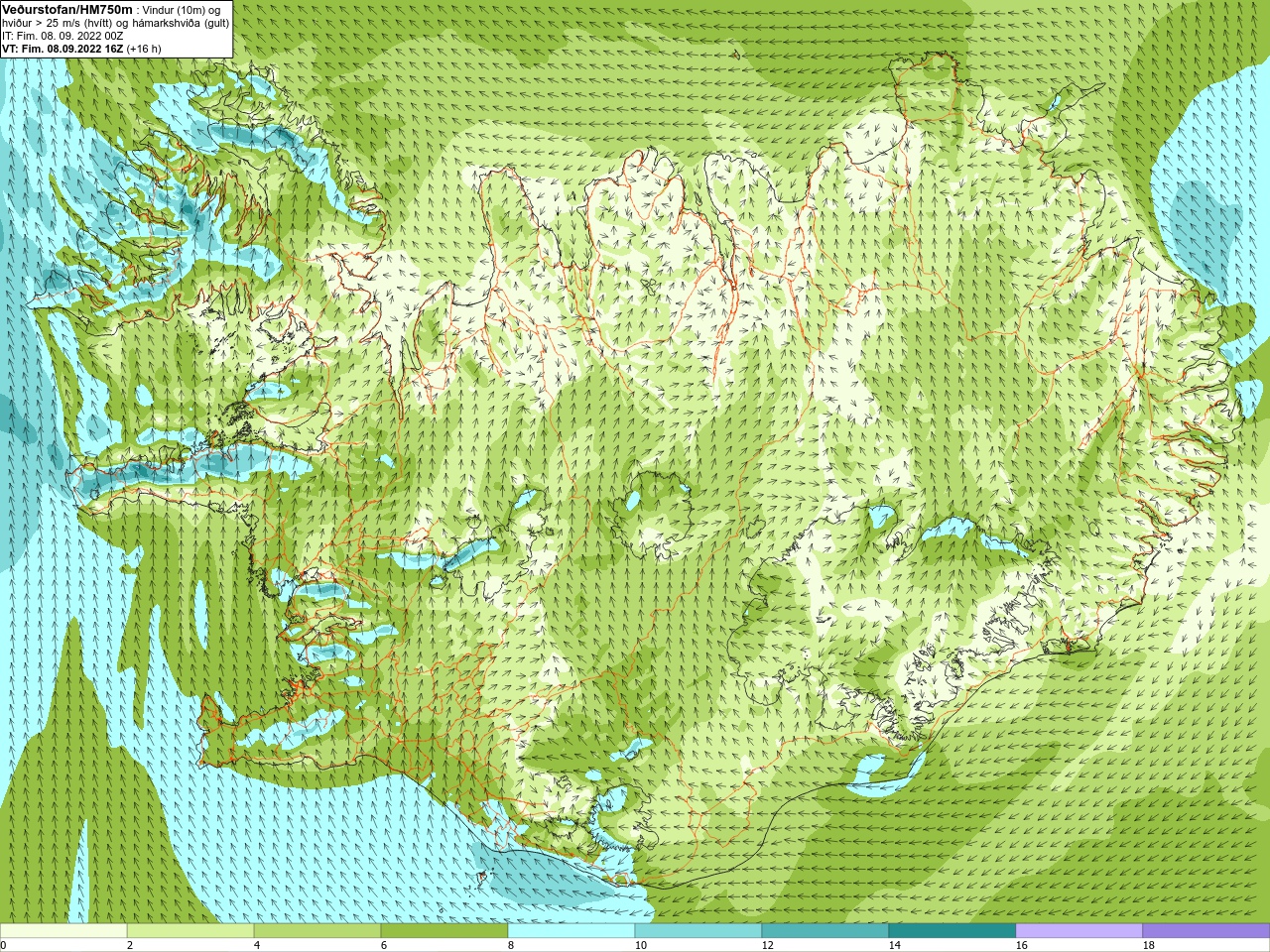Select the 4–6 green legend swatch
1270x952 pixels.
(317, 931)
